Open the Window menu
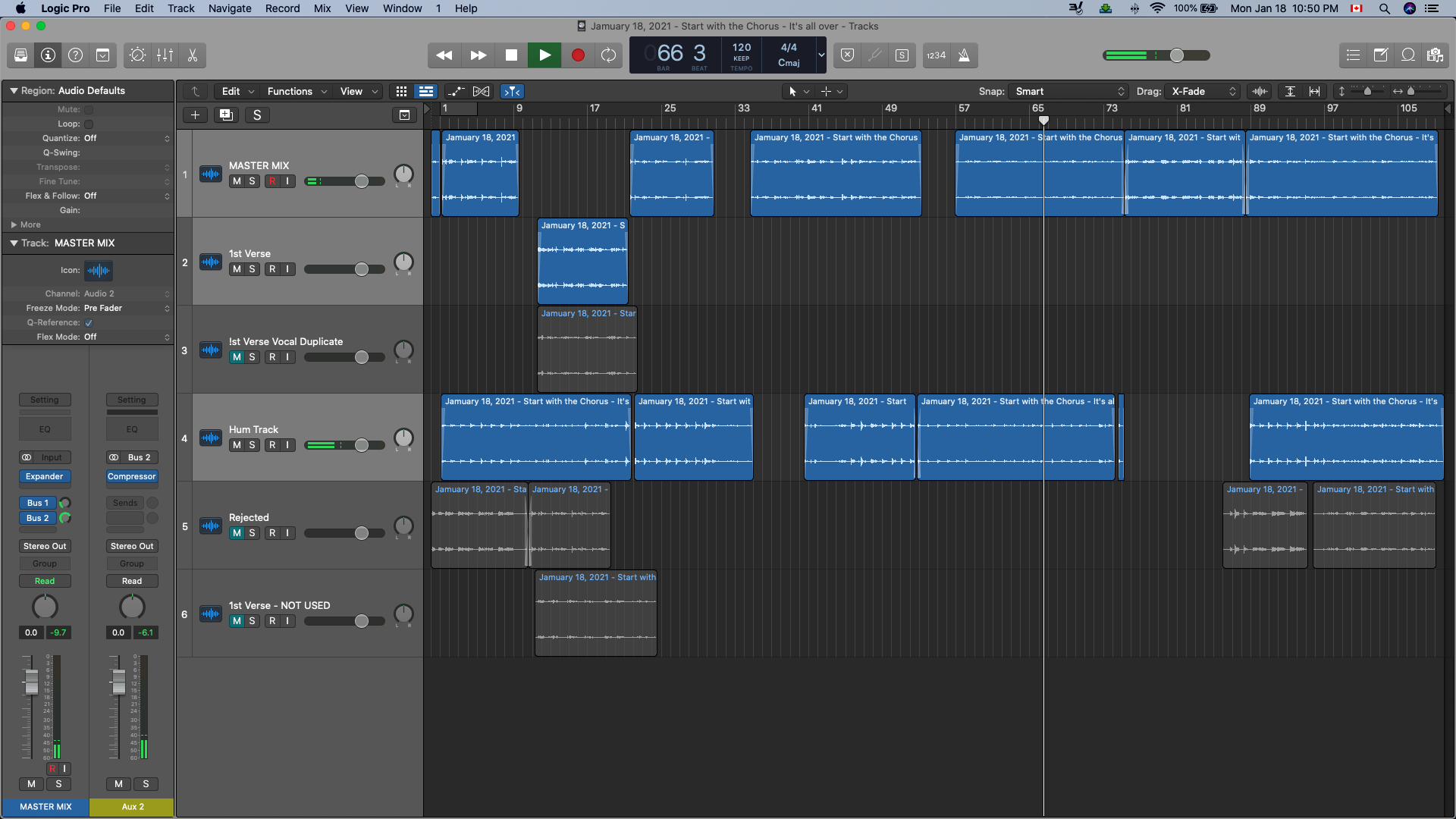The width and height of the screenshot is (1456, 819). point(402,8)
